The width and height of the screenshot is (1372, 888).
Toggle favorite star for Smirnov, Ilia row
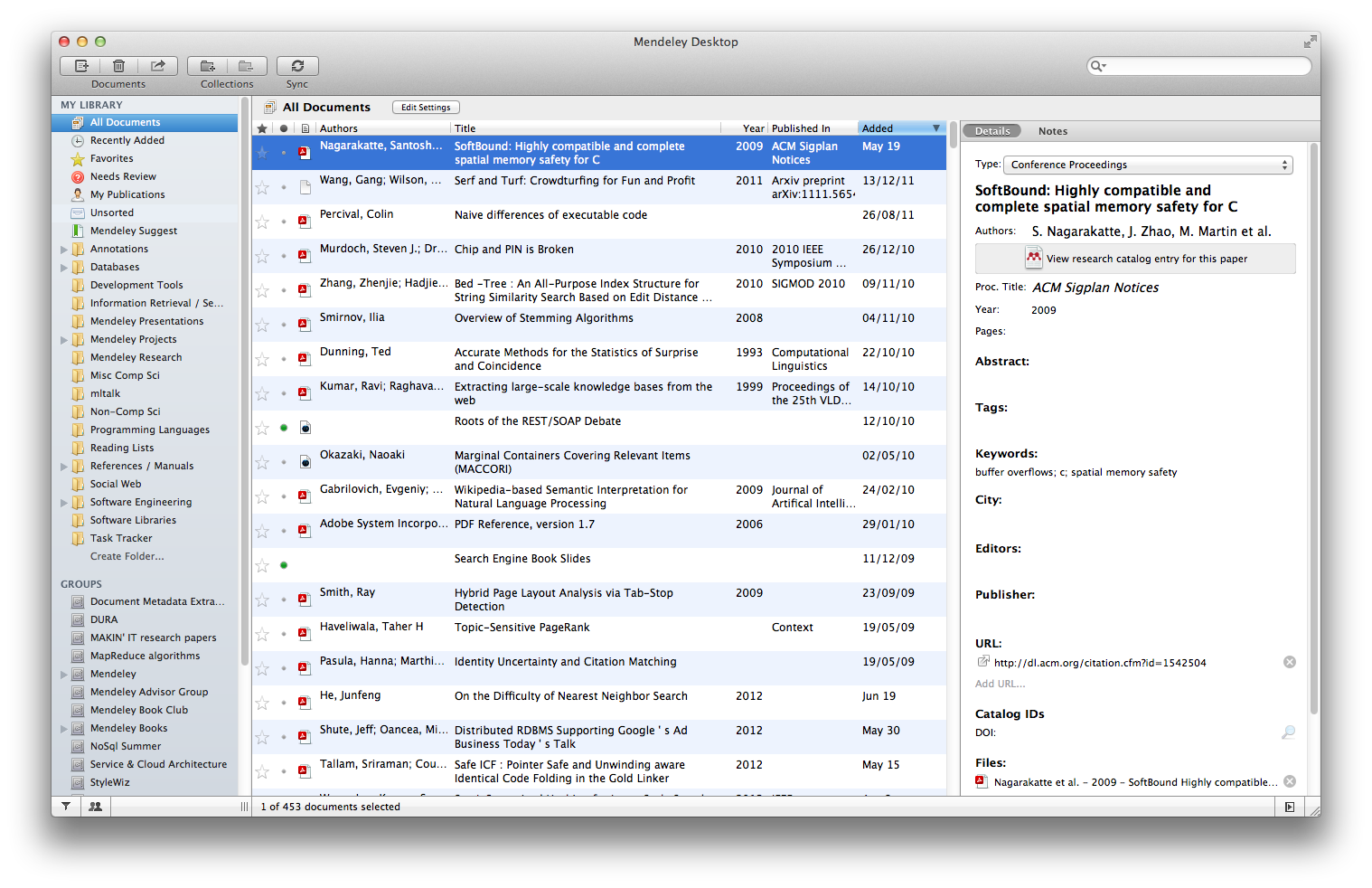coord(262,325)
